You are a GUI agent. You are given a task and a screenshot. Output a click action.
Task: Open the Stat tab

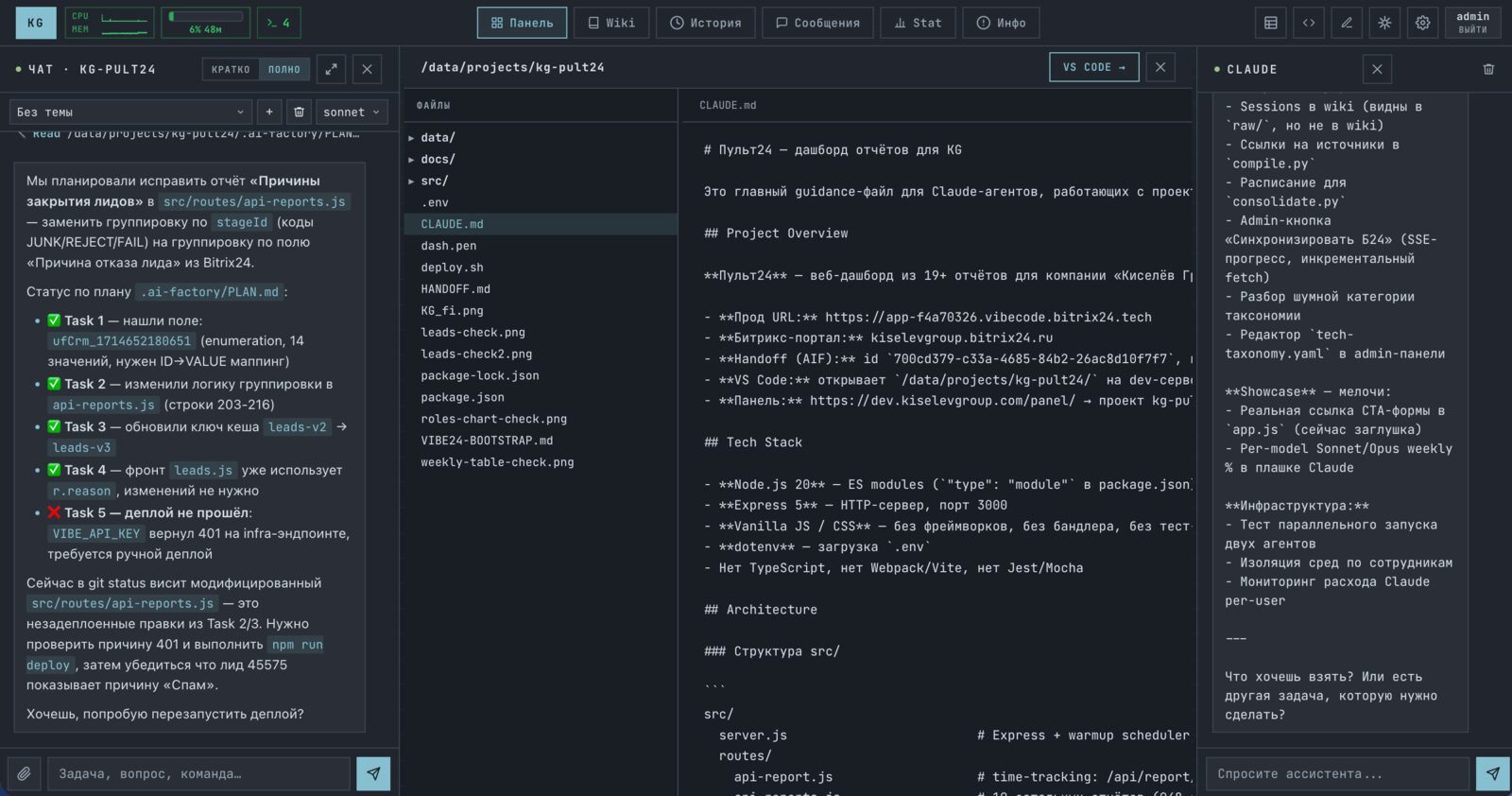918,23
